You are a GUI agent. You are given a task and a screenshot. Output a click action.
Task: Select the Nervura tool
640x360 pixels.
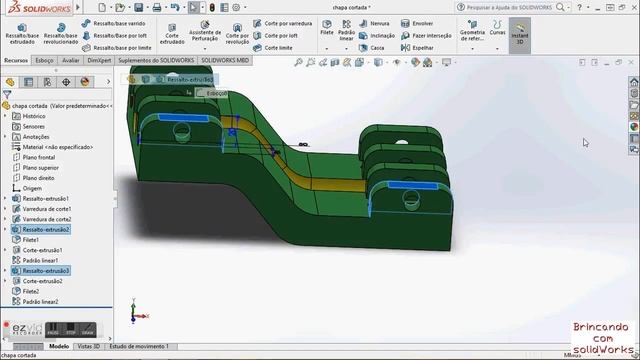(374, 24)
